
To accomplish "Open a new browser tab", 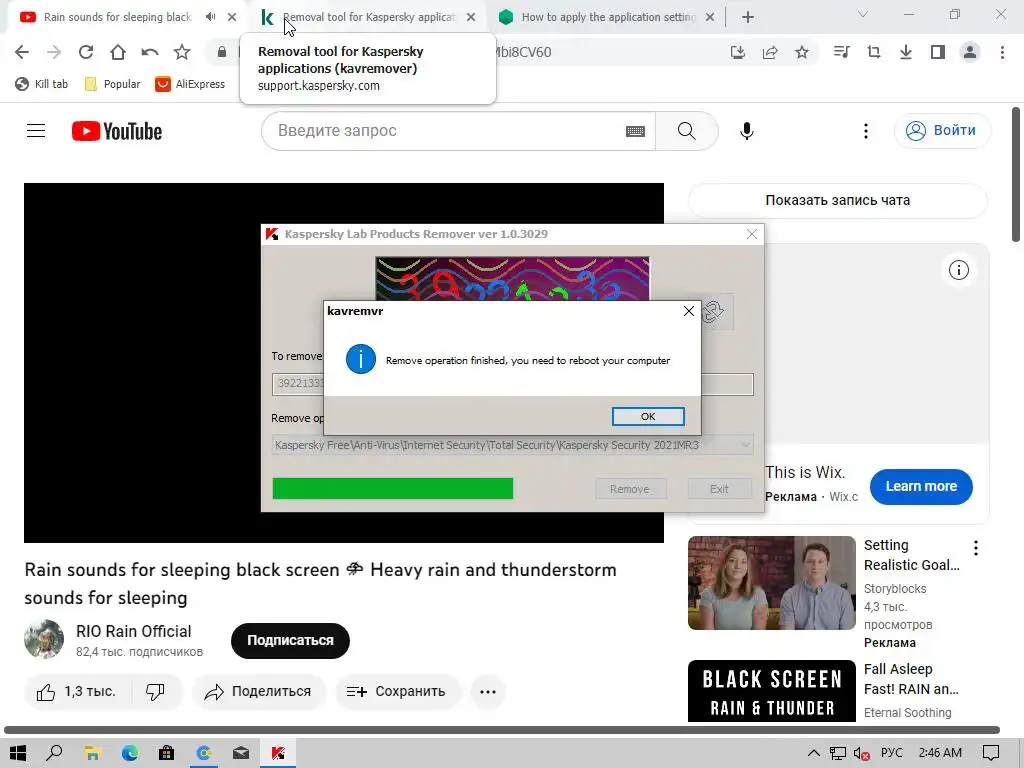I will pyautogui.click(x=748, y=17).
